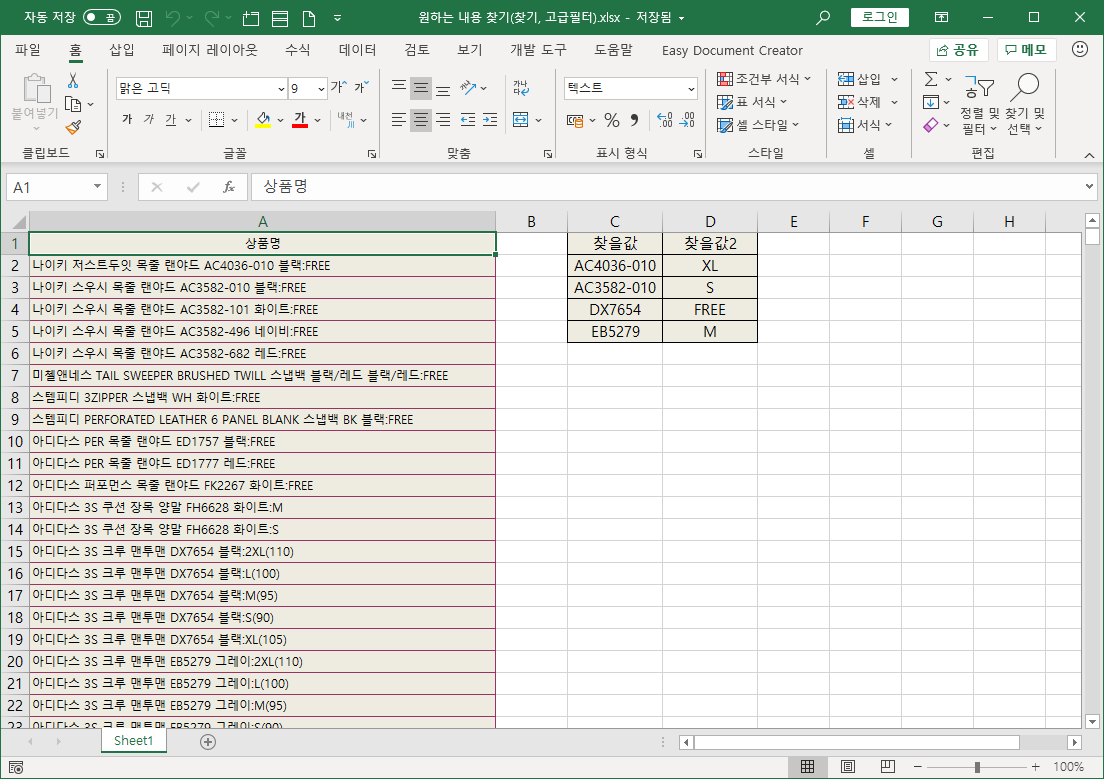Open Easy Document Creator tab
Screen dimensions: 1104x779
tap(732, 51)
